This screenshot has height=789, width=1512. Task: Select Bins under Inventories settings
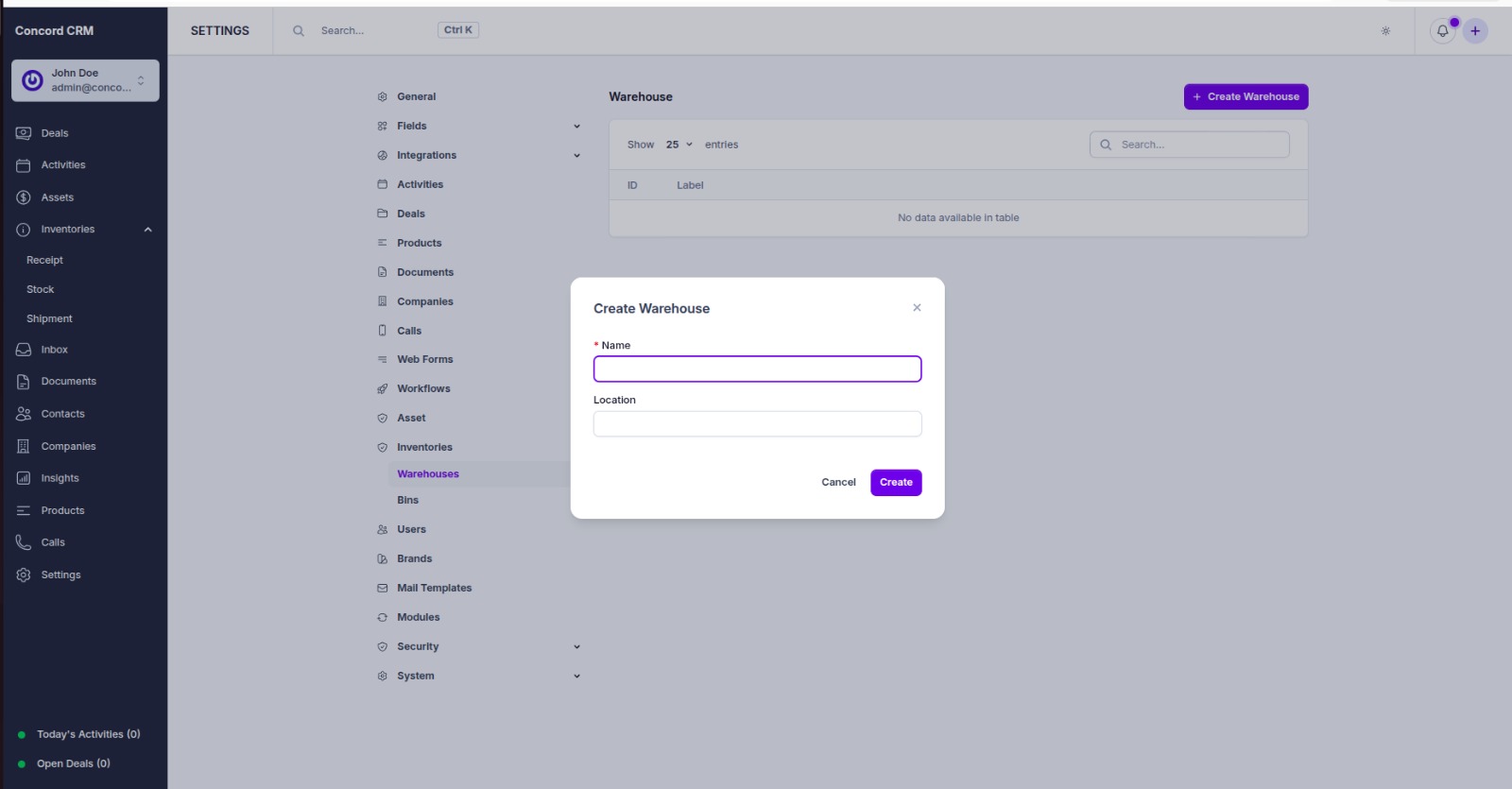[407, 501]
